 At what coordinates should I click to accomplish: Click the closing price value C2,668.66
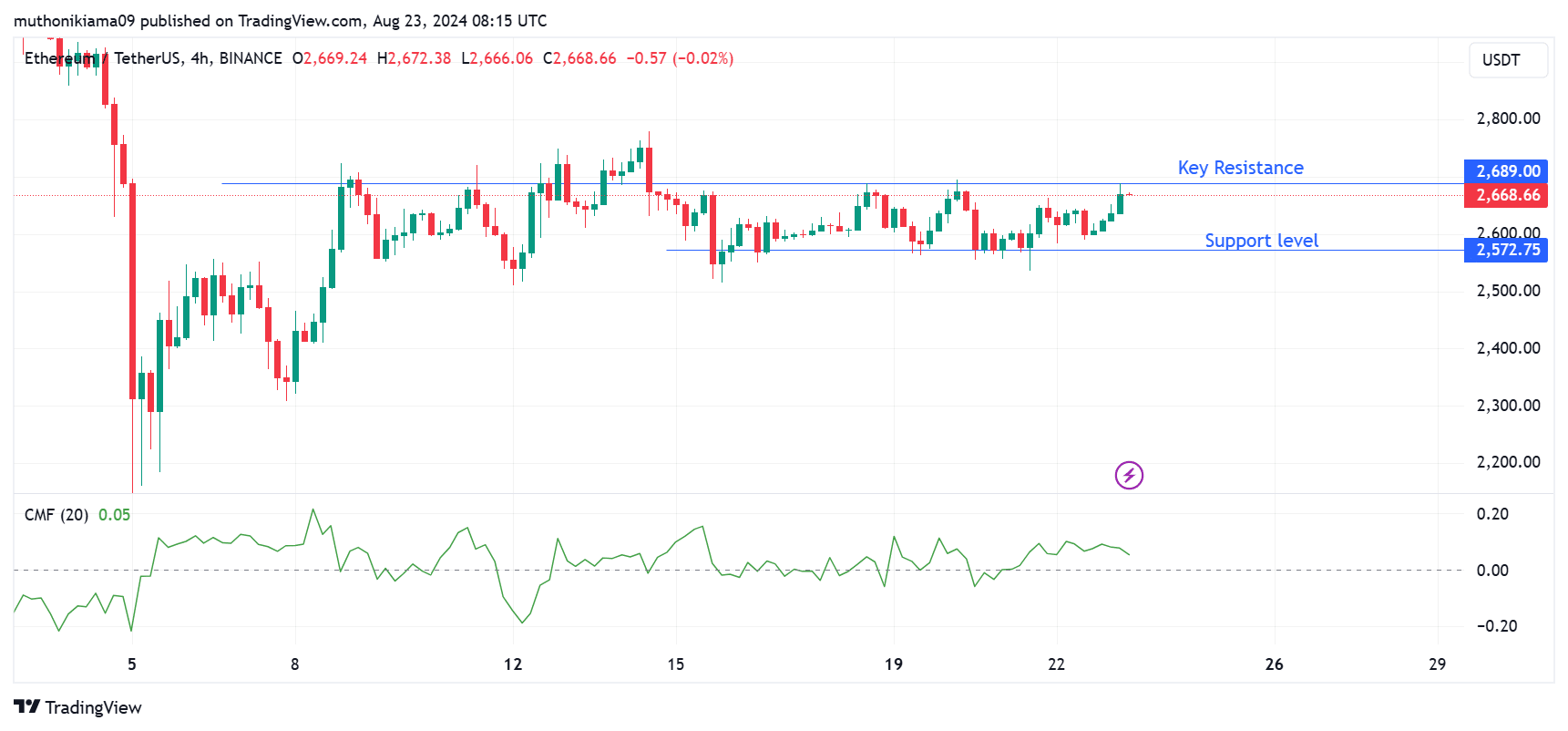pyautogui.click(x=579, y=58)
